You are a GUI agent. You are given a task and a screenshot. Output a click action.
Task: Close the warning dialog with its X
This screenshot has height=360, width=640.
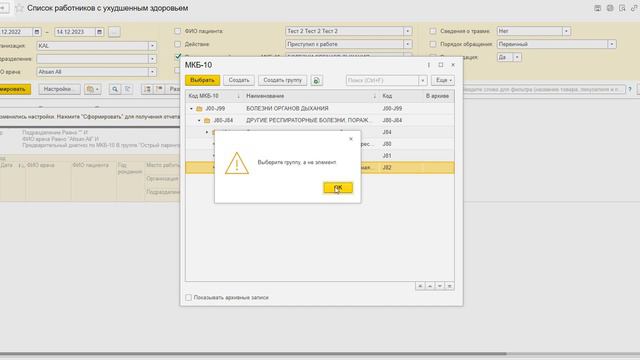tap(351, 139)
